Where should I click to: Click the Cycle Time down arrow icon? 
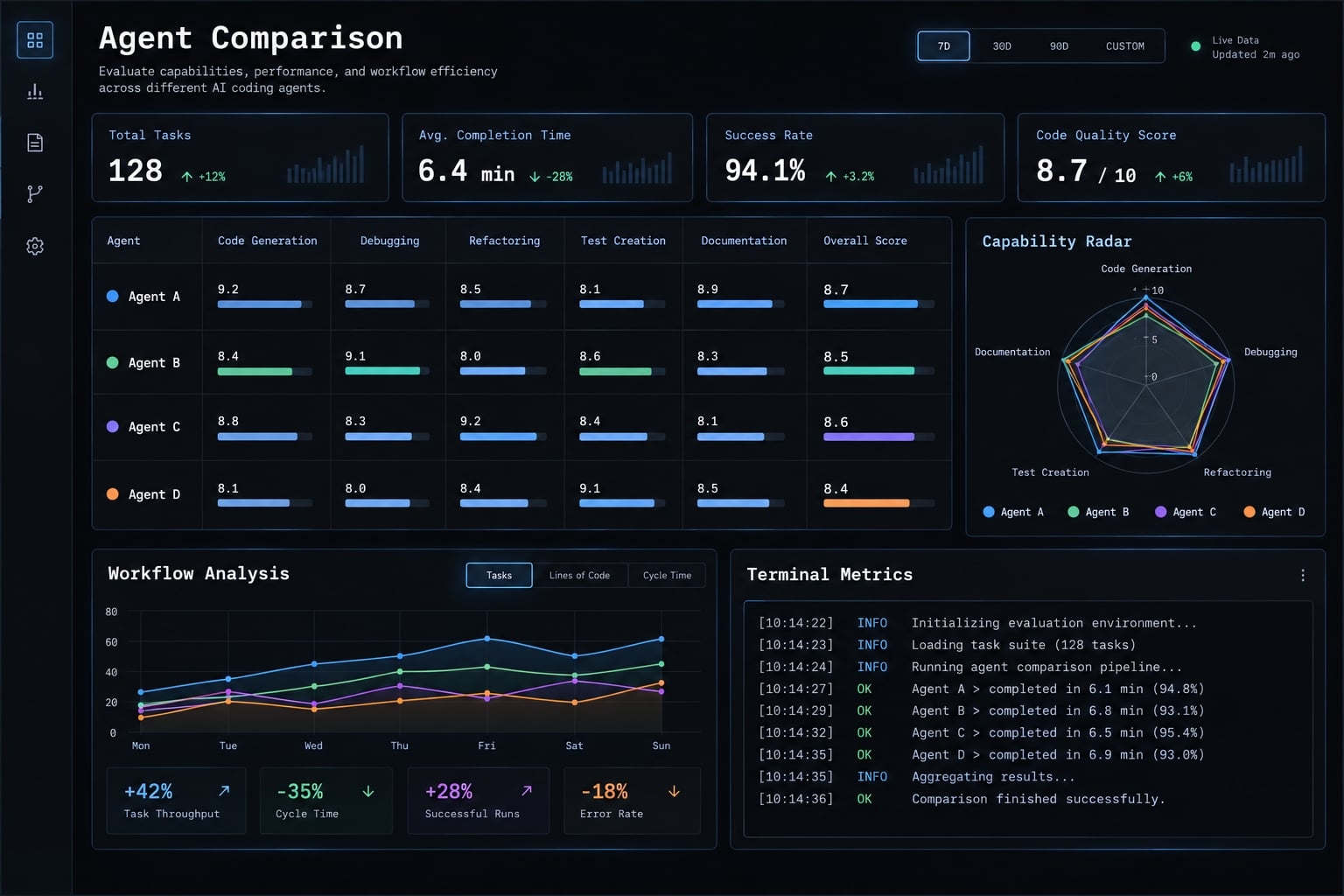pos(368,791)
